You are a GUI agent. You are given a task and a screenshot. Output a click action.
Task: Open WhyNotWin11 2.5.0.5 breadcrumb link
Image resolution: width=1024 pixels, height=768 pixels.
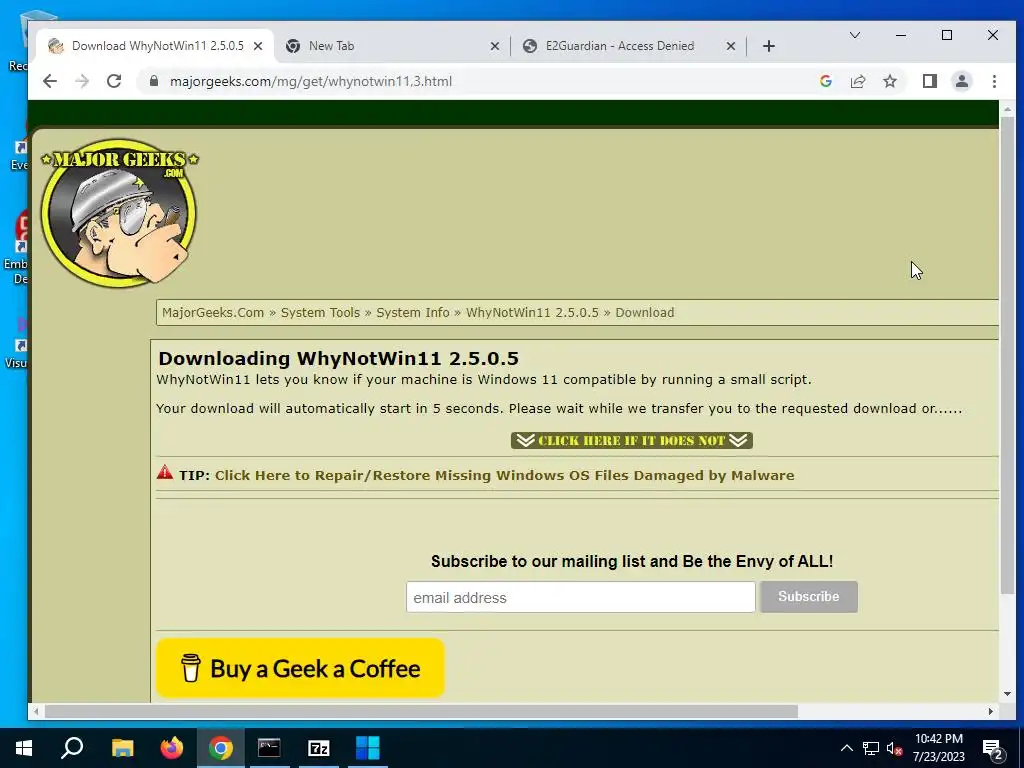click(532, 312)
